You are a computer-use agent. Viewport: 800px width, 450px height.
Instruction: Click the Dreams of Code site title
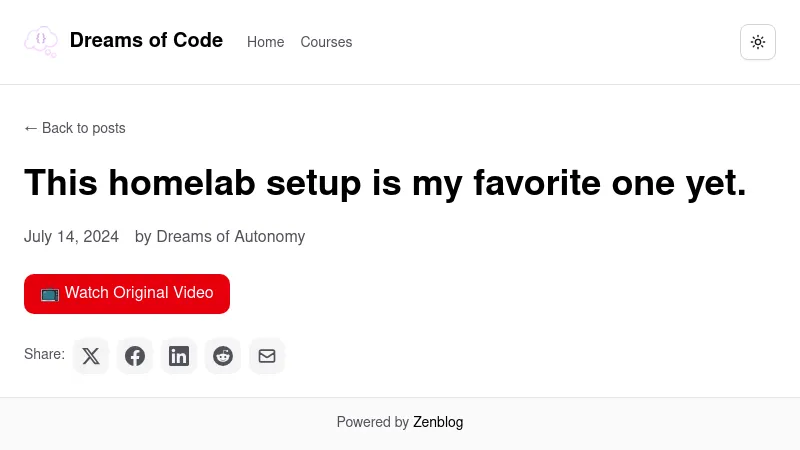pyautogui.click(x=146, y=41)
